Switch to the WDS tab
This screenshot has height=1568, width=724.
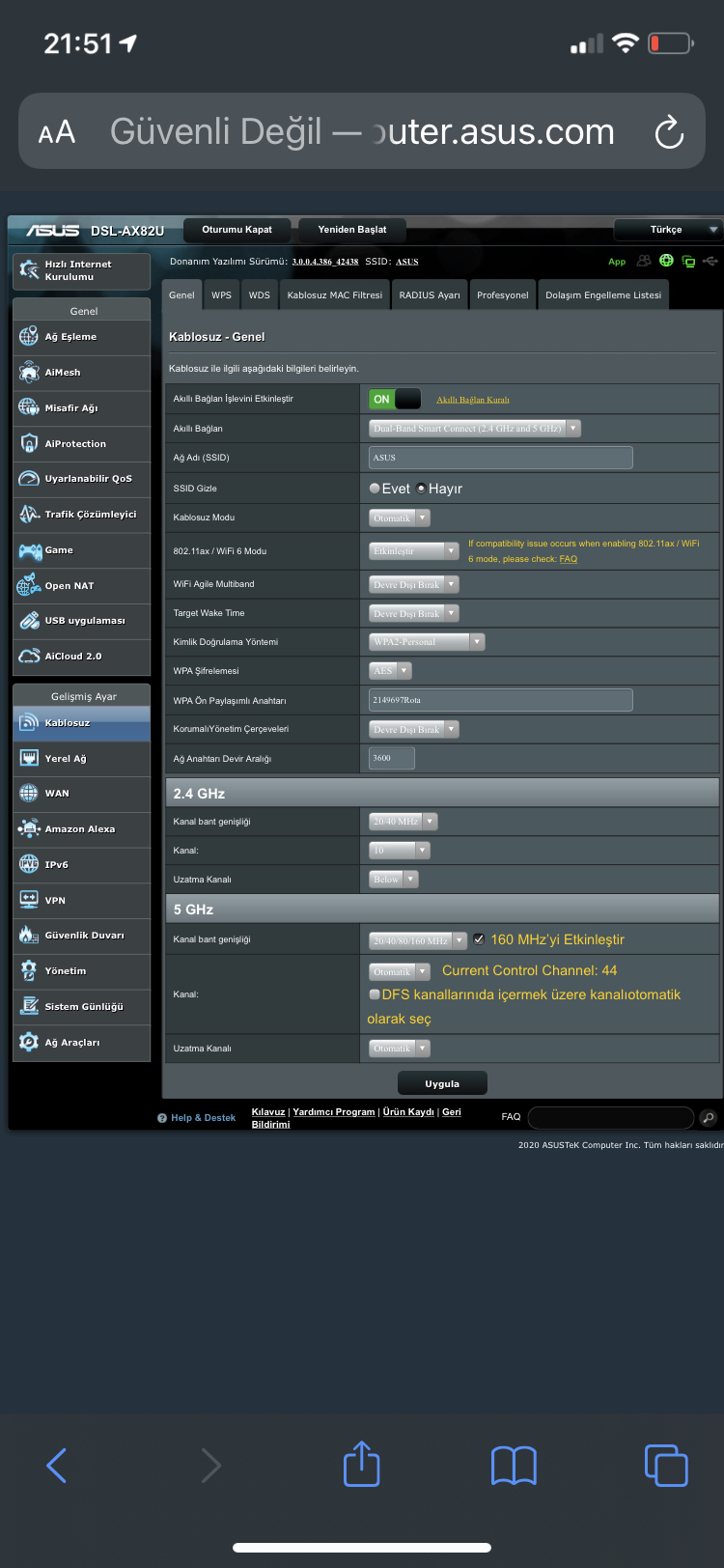click(x=260, y=294)
